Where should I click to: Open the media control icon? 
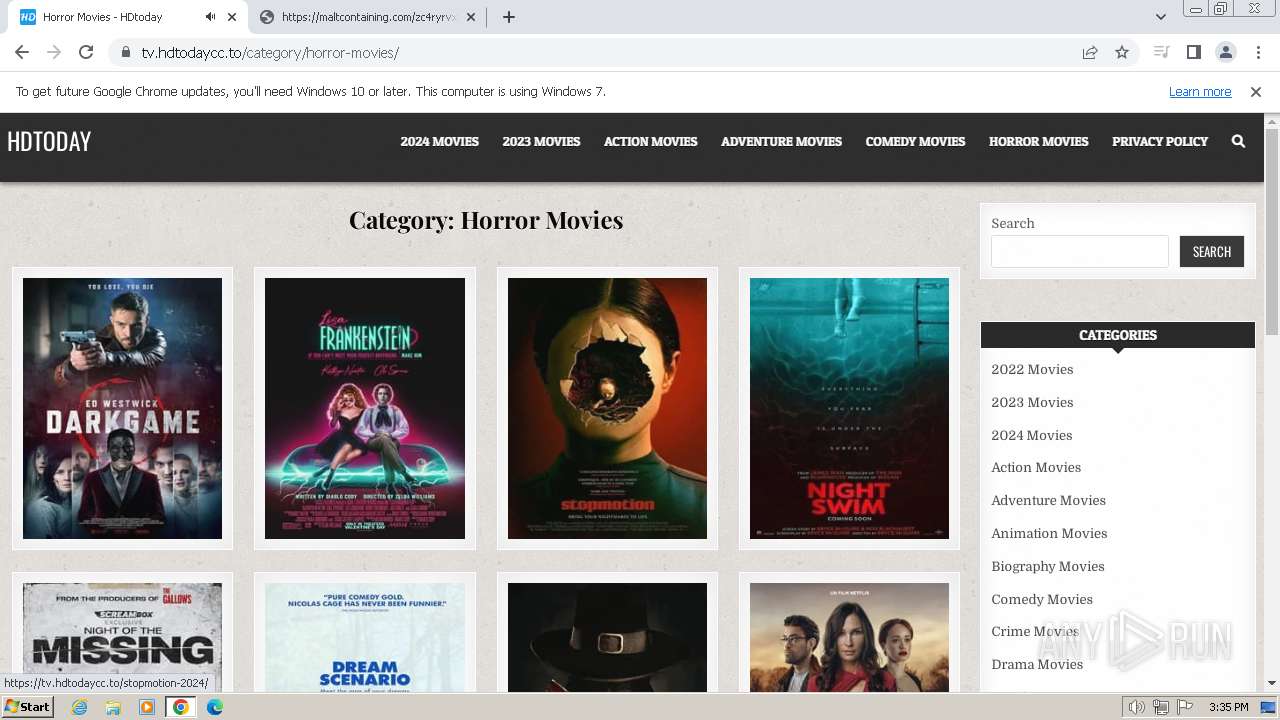pyautogui.click(x=1161, y=53)
